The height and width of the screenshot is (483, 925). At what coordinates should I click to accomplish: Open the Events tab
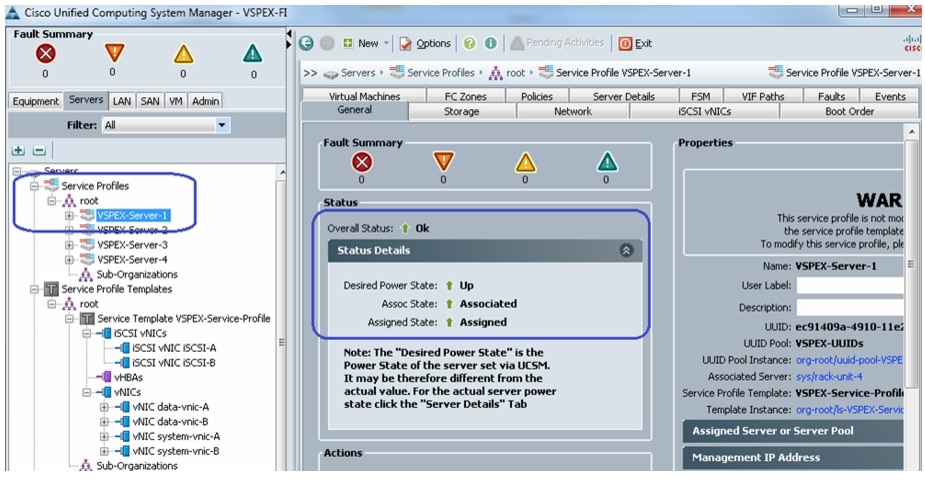890,96
